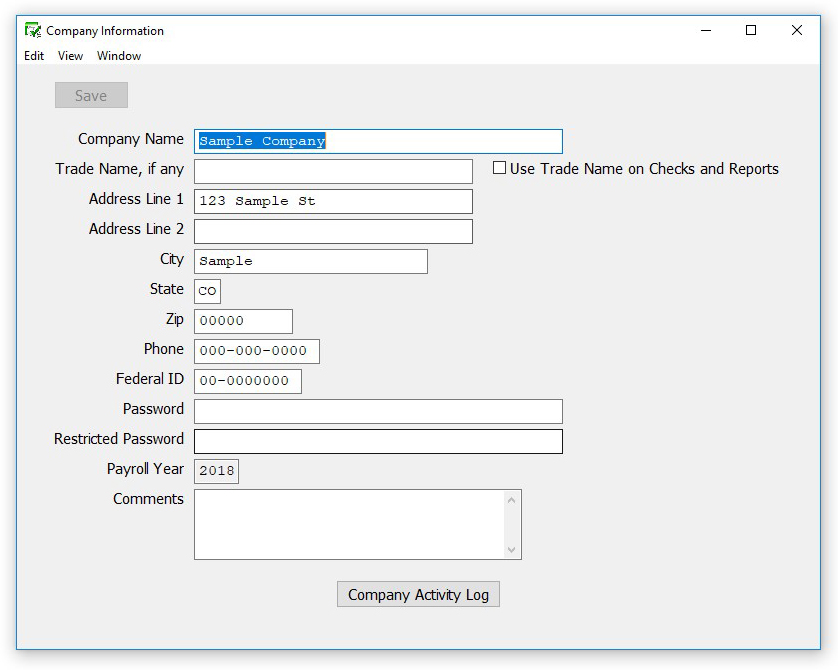The width and height of the screenshot is (838, 670).
Task: Open the View menu
Action: [x=69, y=56]
